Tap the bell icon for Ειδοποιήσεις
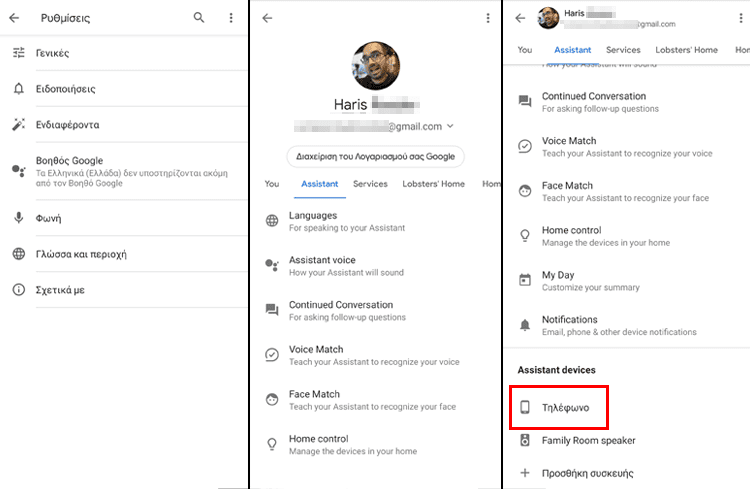This screenshot has width=750, height=489. (x=19, y=89)
